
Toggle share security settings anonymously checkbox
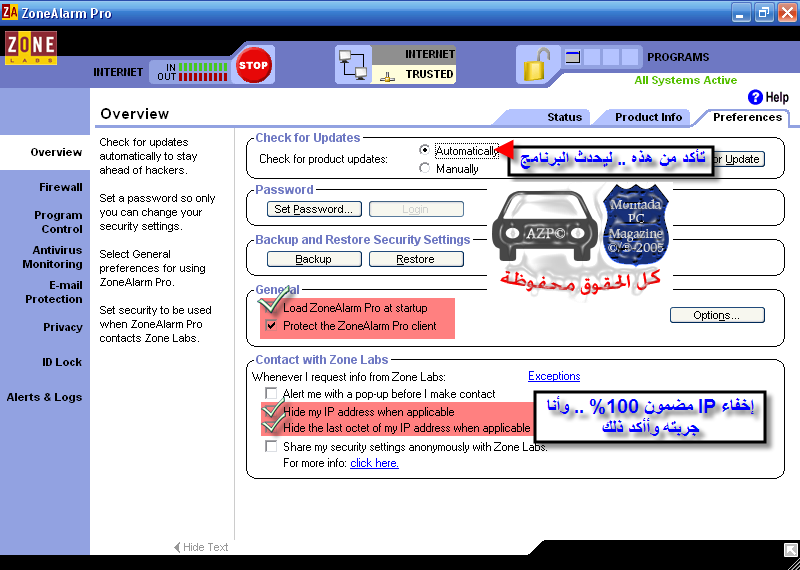click(x=272, y=447)
